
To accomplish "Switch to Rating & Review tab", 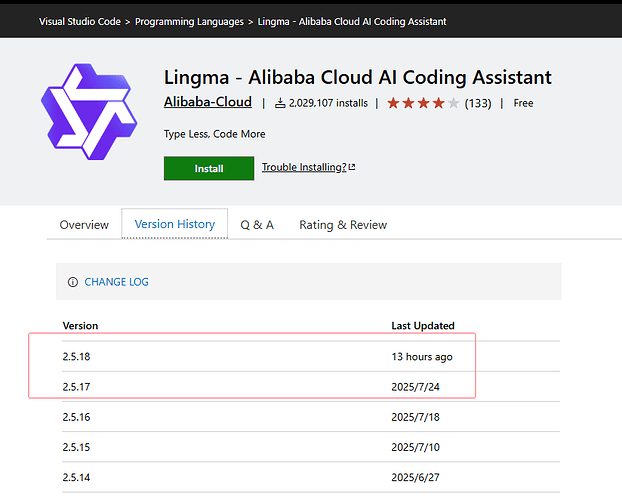I will tap(343, 225).
